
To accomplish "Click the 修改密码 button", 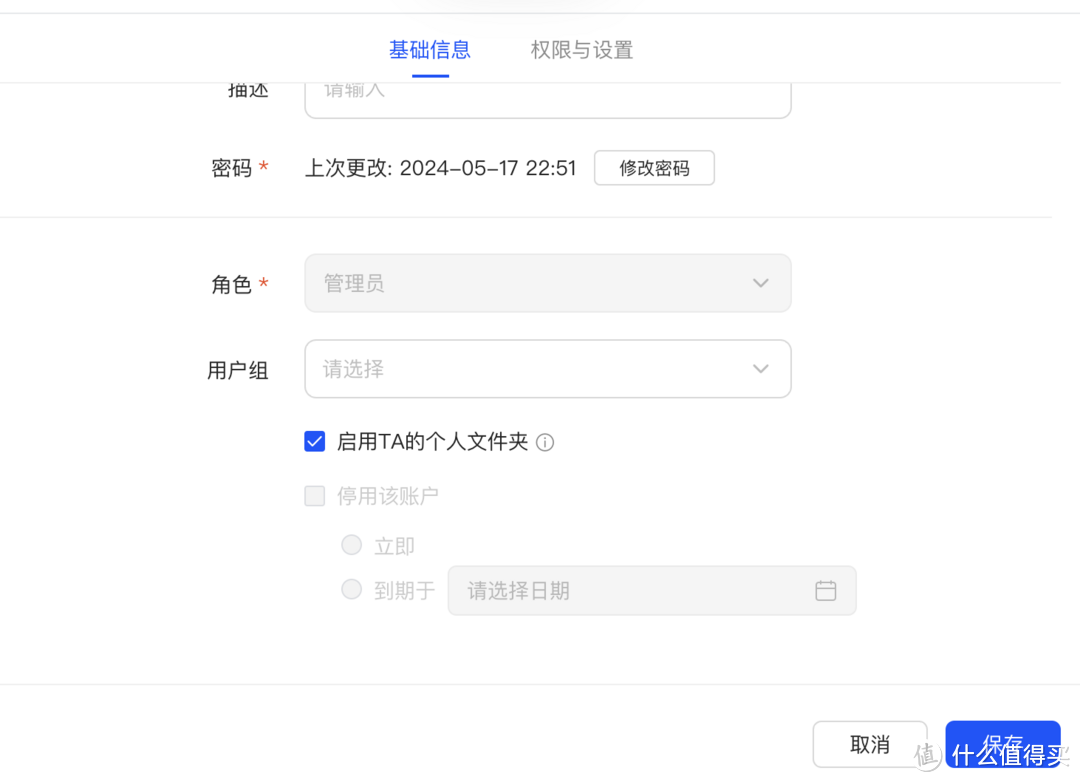I will tap(654, 167).
